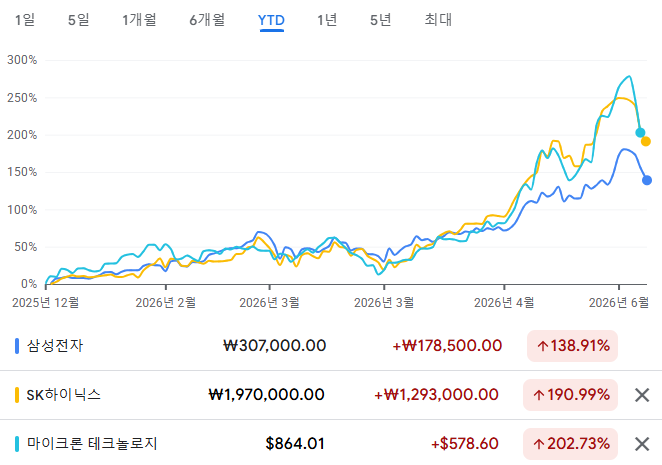
Task: Click the 2025년 12월 axis label
Action: pos(46,303)
